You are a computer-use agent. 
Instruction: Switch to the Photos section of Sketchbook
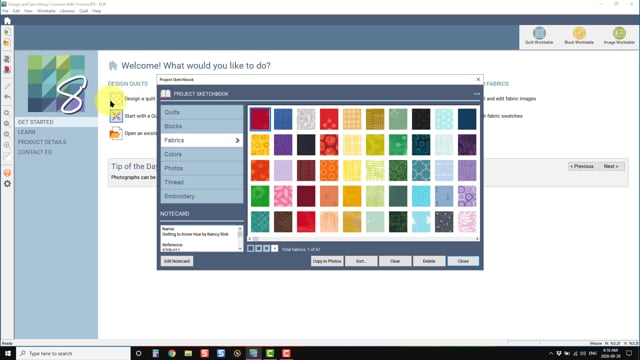[x=202, y=168]
